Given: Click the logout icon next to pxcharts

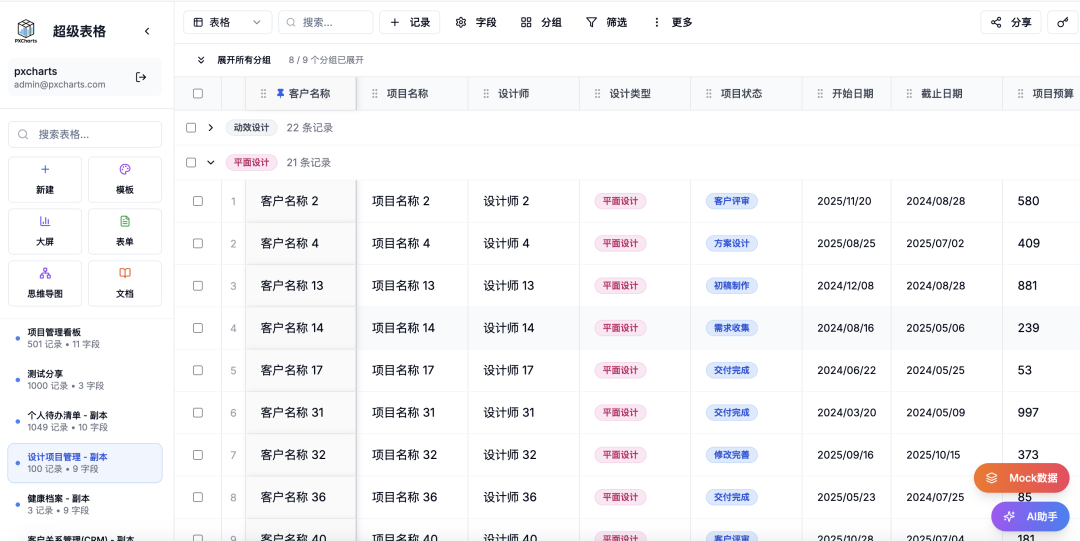Looking at the screenshot, I should click(x=141, y=77).
